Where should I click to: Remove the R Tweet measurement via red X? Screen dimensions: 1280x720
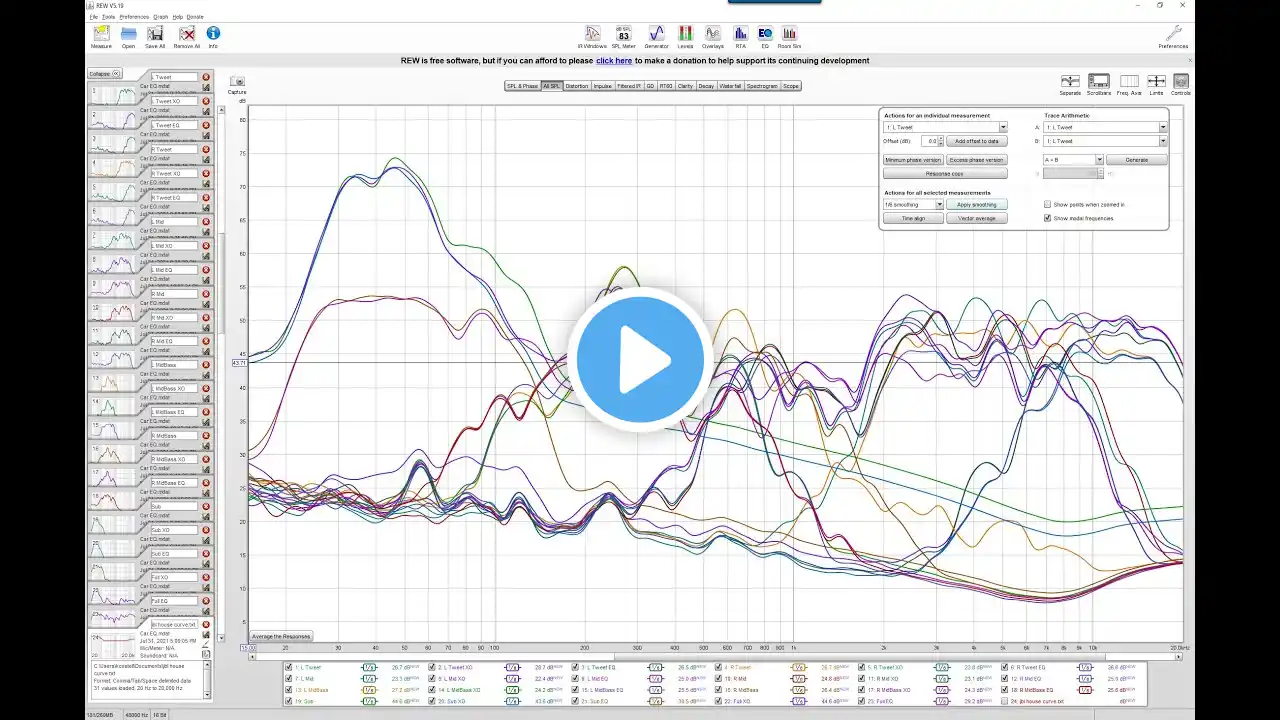click(x=206, y=149)
